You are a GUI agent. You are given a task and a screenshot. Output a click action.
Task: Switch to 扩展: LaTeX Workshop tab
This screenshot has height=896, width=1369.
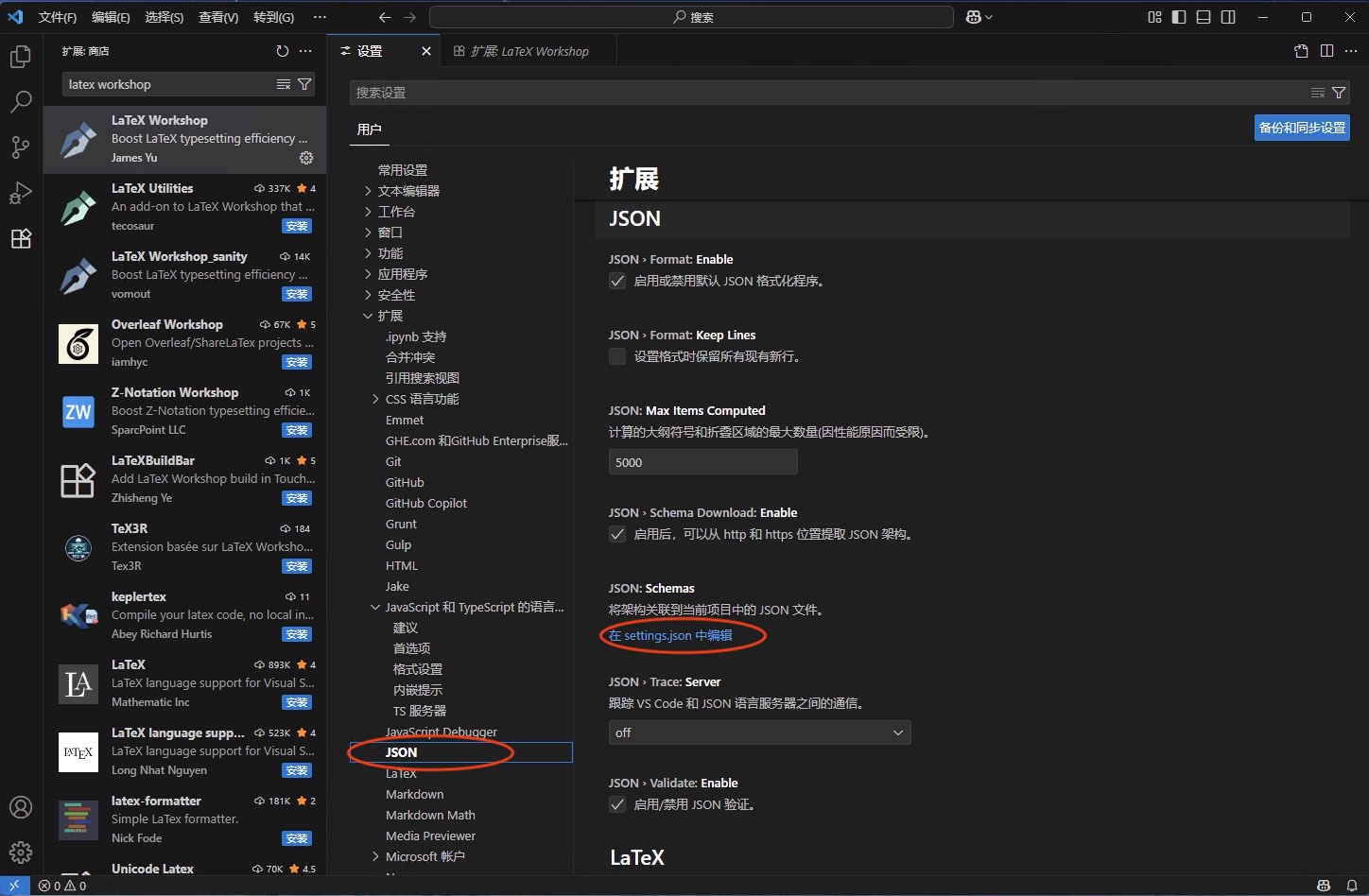tap(529, 51)
